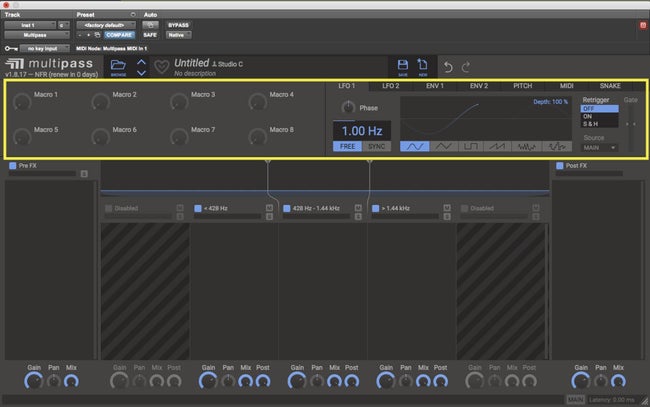Select square LFO waveform shape
650x407 pixels.
(471, 146)
